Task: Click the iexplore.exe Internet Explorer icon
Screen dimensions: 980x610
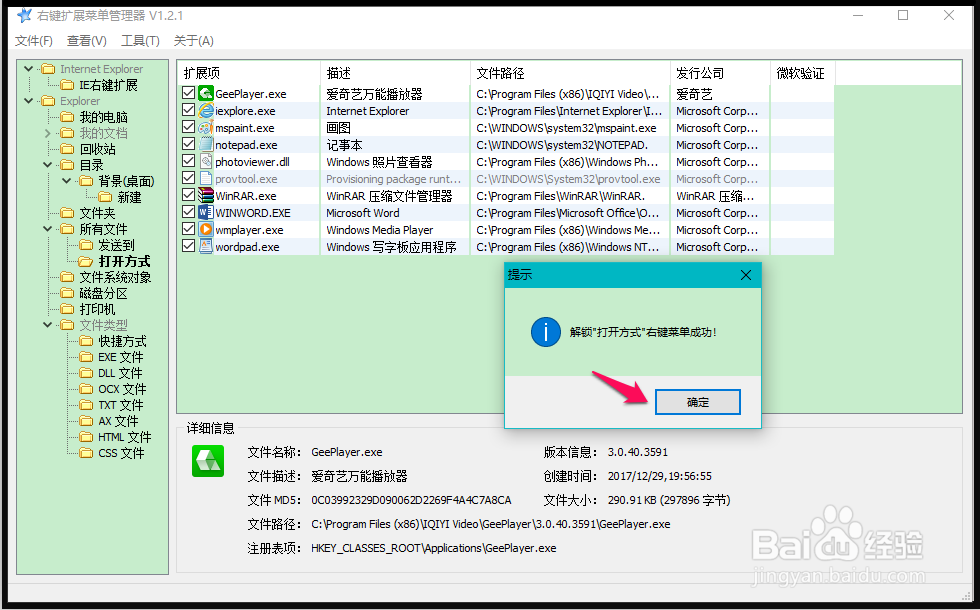Action: (206, 111)
